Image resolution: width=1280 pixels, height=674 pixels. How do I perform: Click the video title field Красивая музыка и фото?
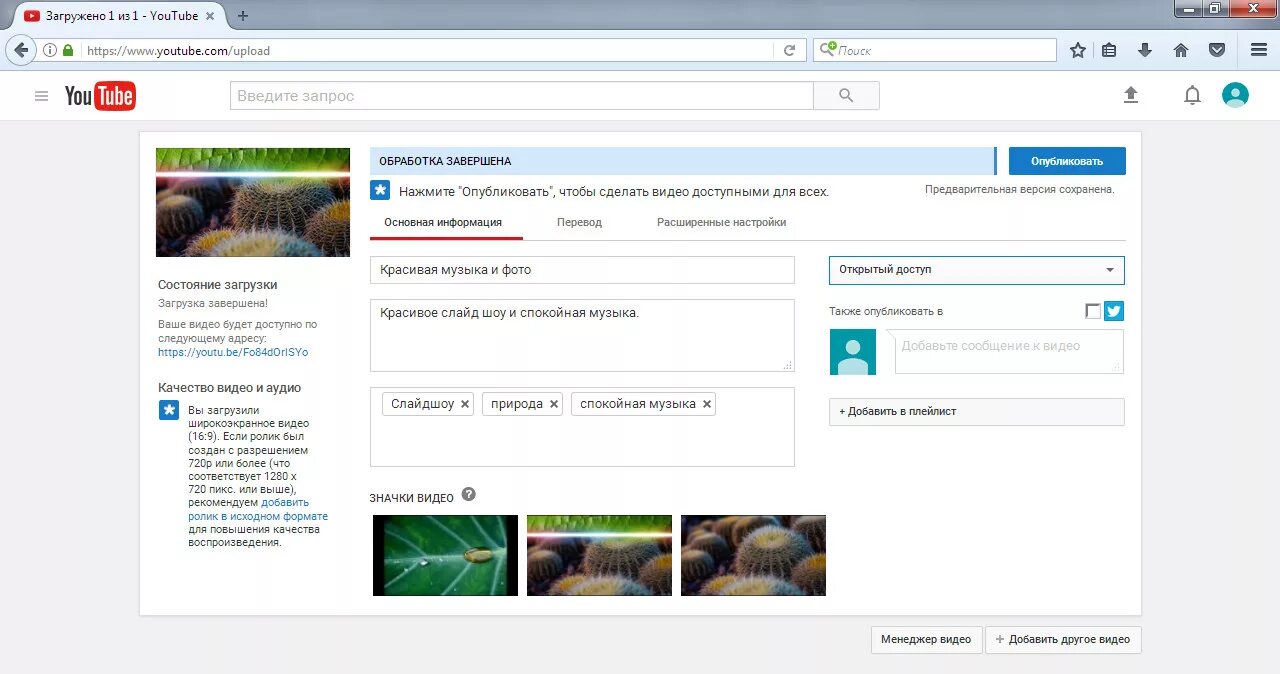tap(582, 270)
